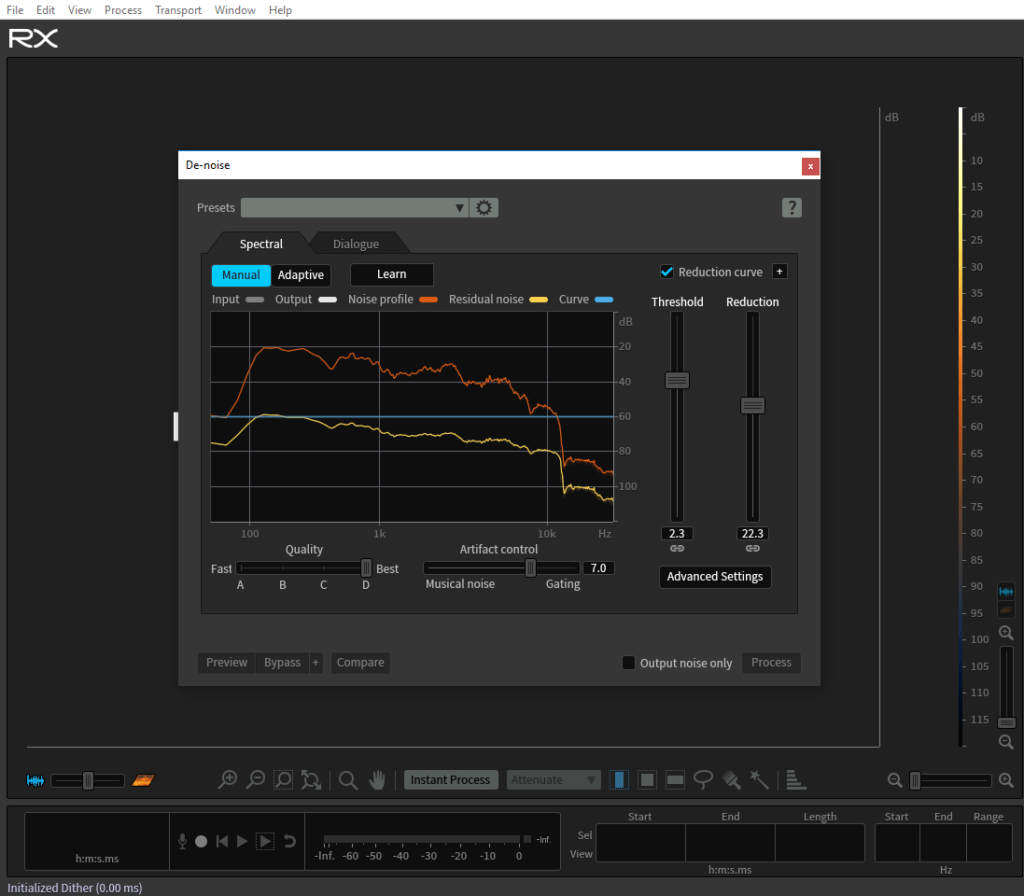Switch to the Dialogue tab

(355, 244)
